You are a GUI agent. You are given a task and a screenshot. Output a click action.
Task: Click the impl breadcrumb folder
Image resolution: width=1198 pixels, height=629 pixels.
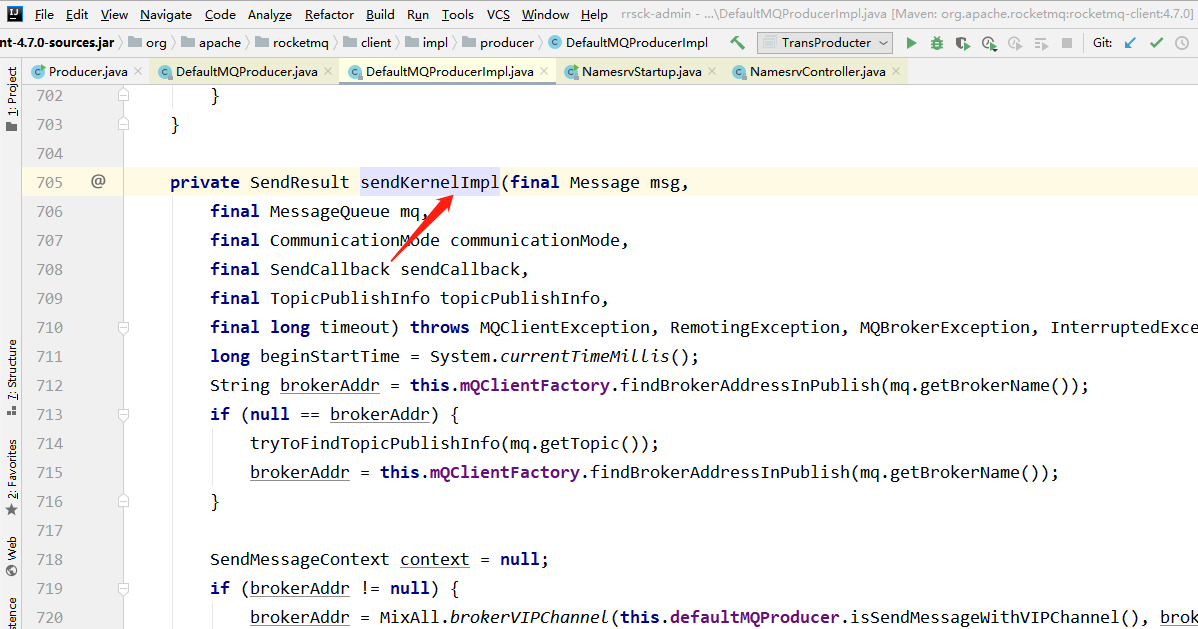(427, 43)
